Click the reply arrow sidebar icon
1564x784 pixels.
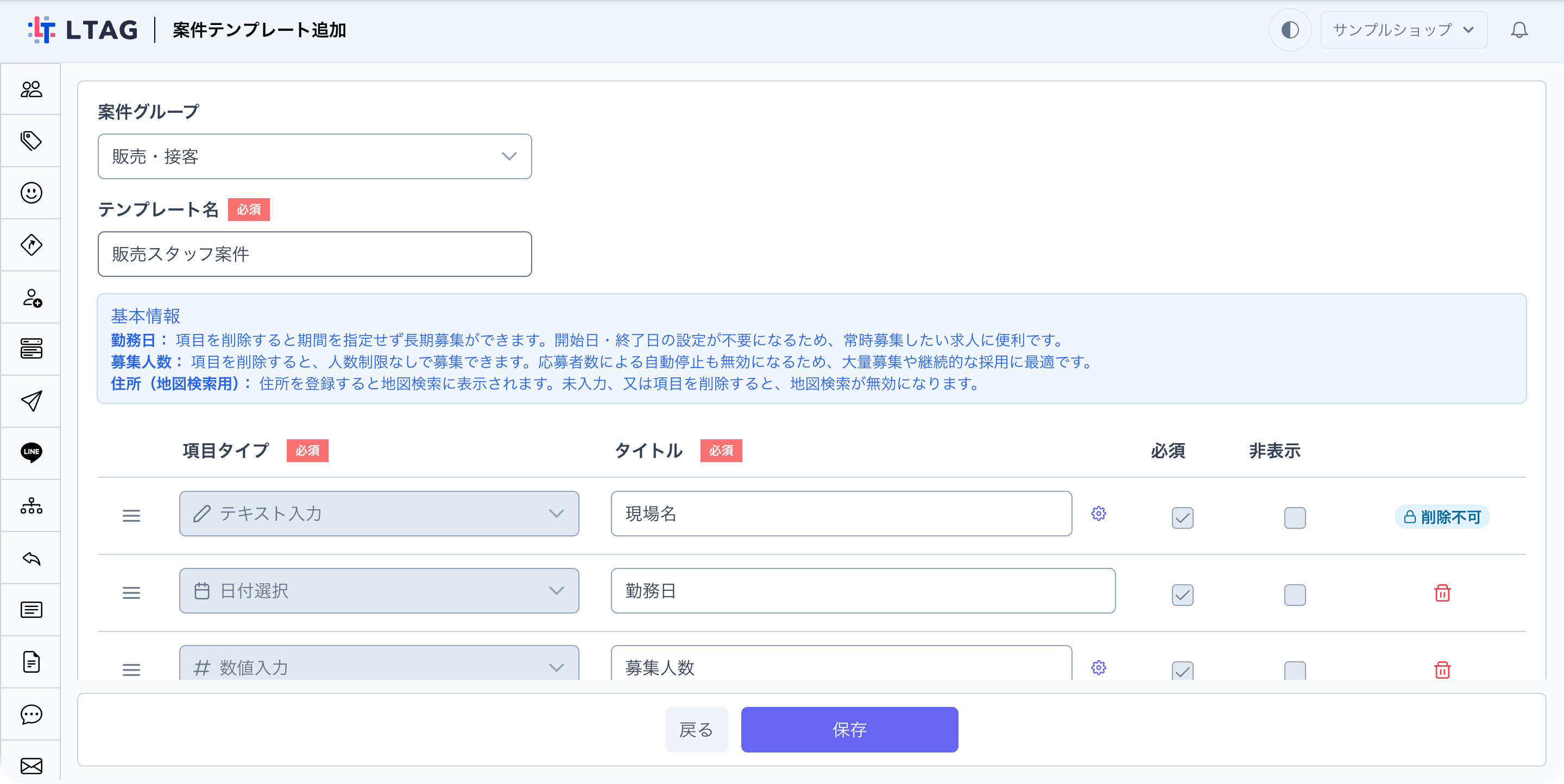tap(31, 558)
